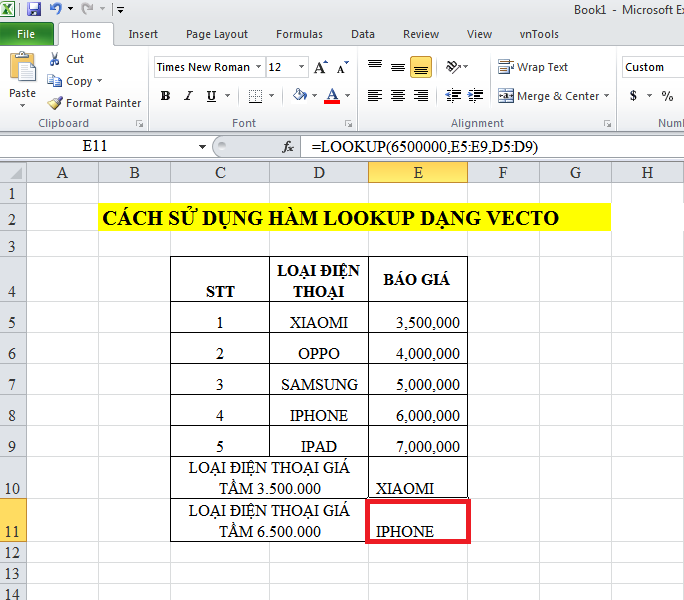
Task: Switch to the Data tab
Action: click(x=363, y=34)
